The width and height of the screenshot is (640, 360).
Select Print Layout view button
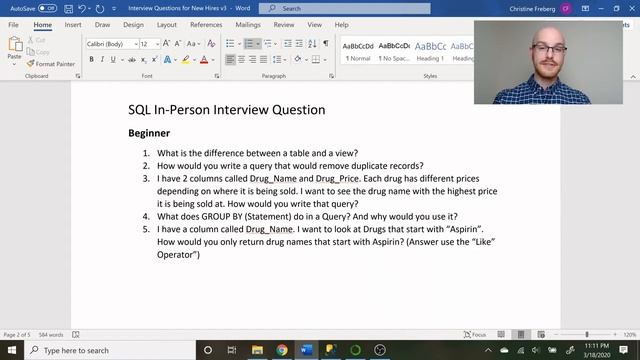[521, 335]
